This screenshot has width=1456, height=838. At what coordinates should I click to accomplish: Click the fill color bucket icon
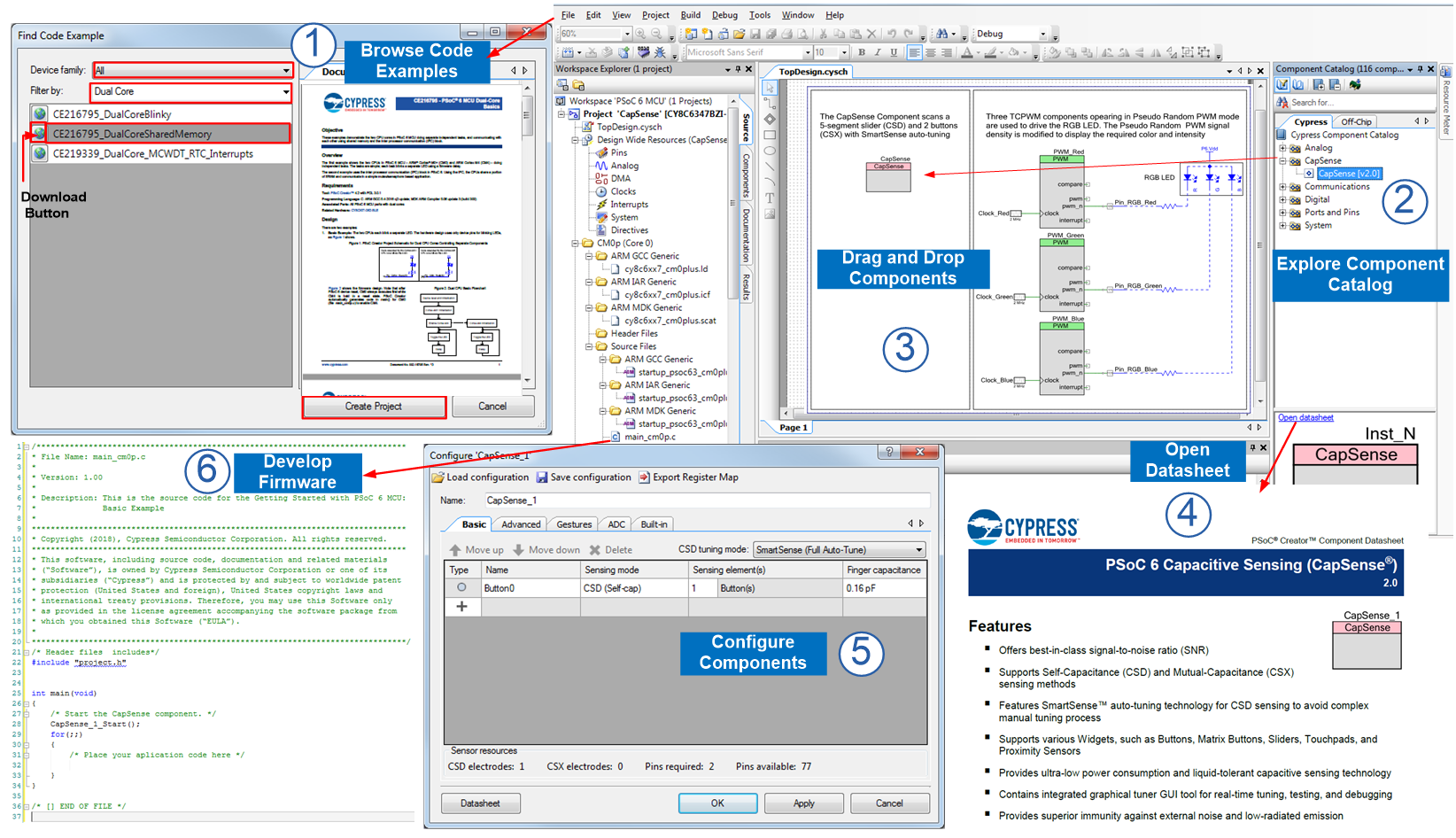tap(1013, 52)
